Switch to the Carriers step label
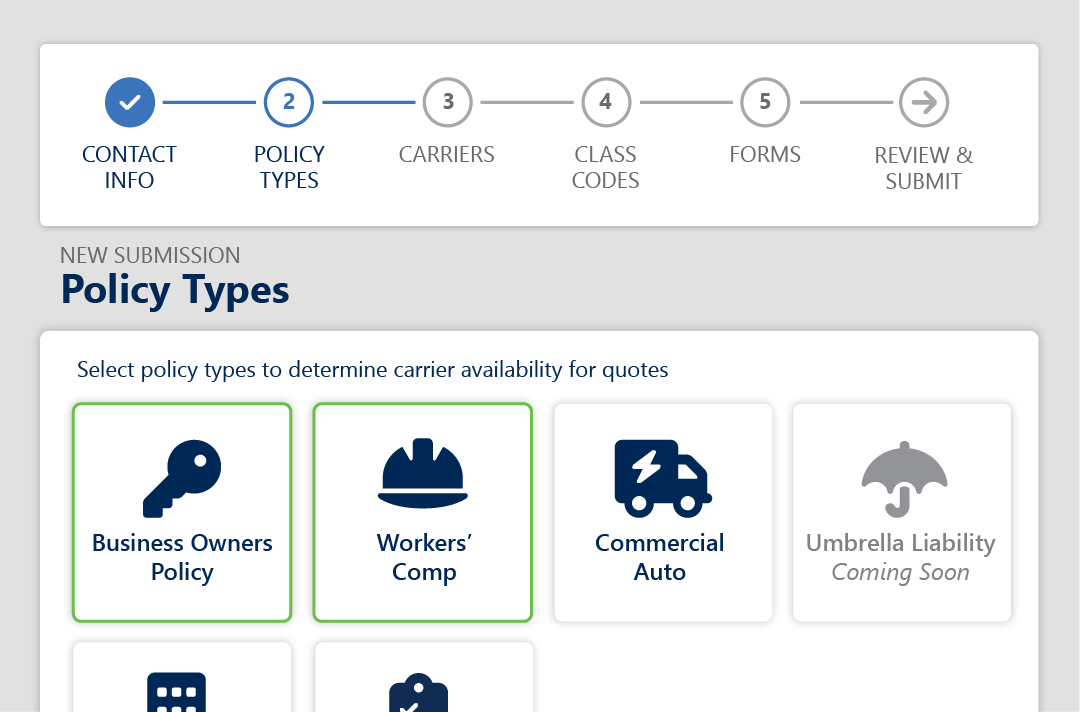Screen dimensions: 1080x712 point(447,155)
